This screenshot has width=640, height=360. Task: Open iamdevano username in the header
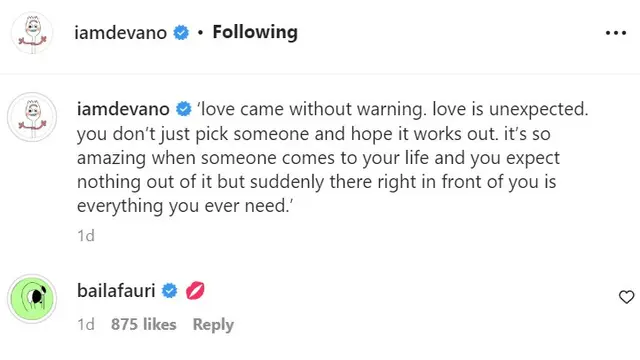tap(120, 33)
